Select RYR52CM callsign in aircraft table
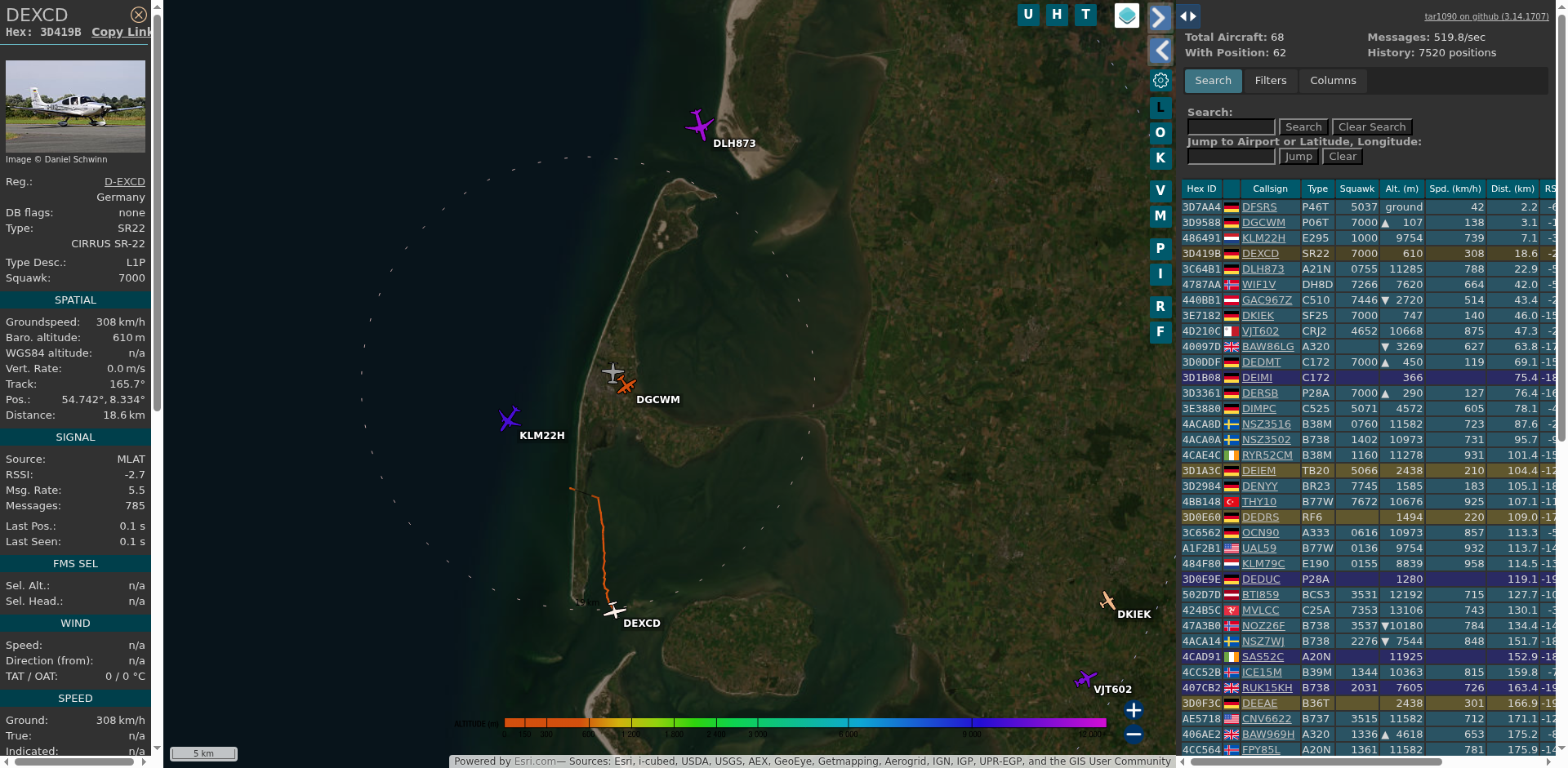 (1267, 455)
